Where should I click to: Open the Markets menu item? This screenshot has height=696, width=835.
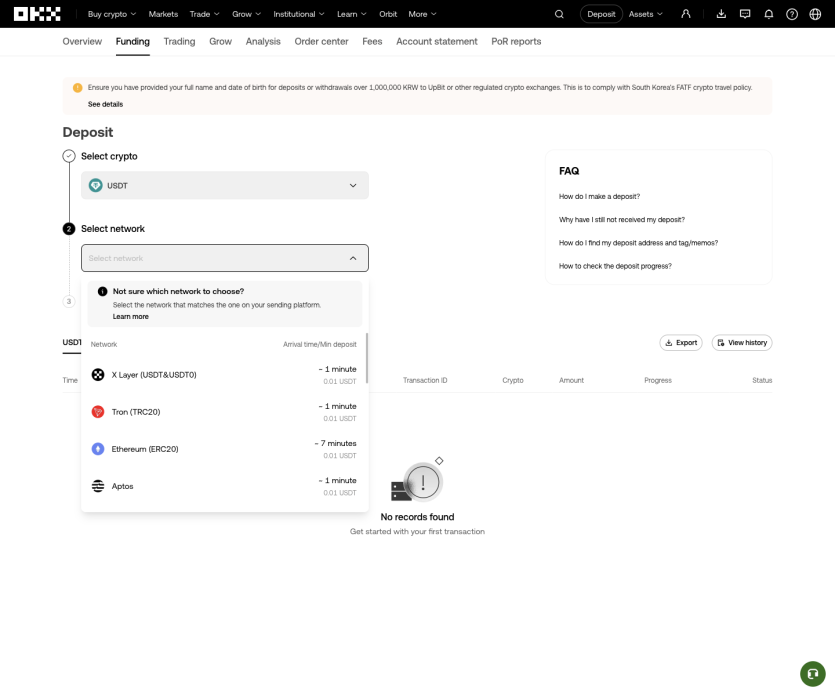163,14
